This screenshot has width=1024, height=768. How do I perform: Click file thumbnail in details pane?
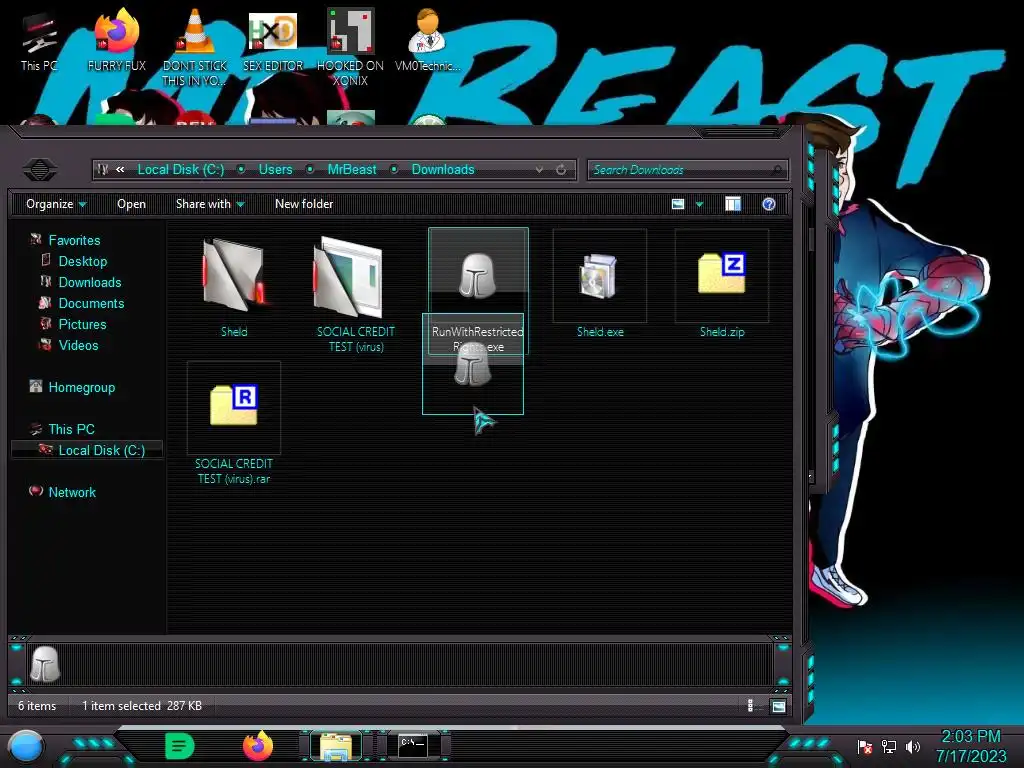coord(45,664)
